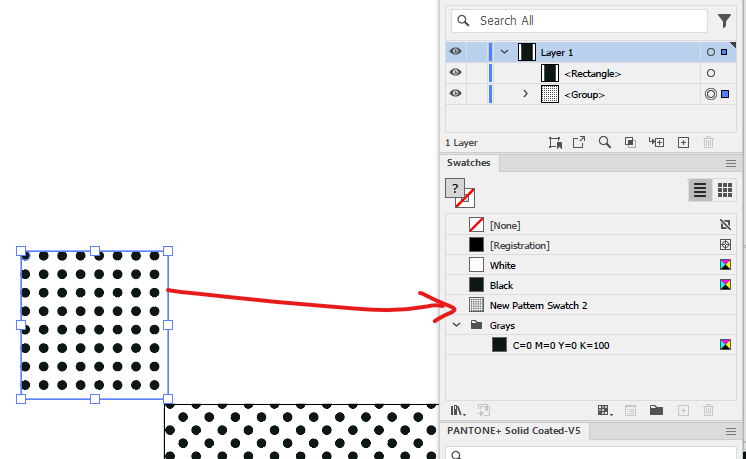
Task: Click the CMYK icon on Black swatch row
Action: click(x=725, y=284)
